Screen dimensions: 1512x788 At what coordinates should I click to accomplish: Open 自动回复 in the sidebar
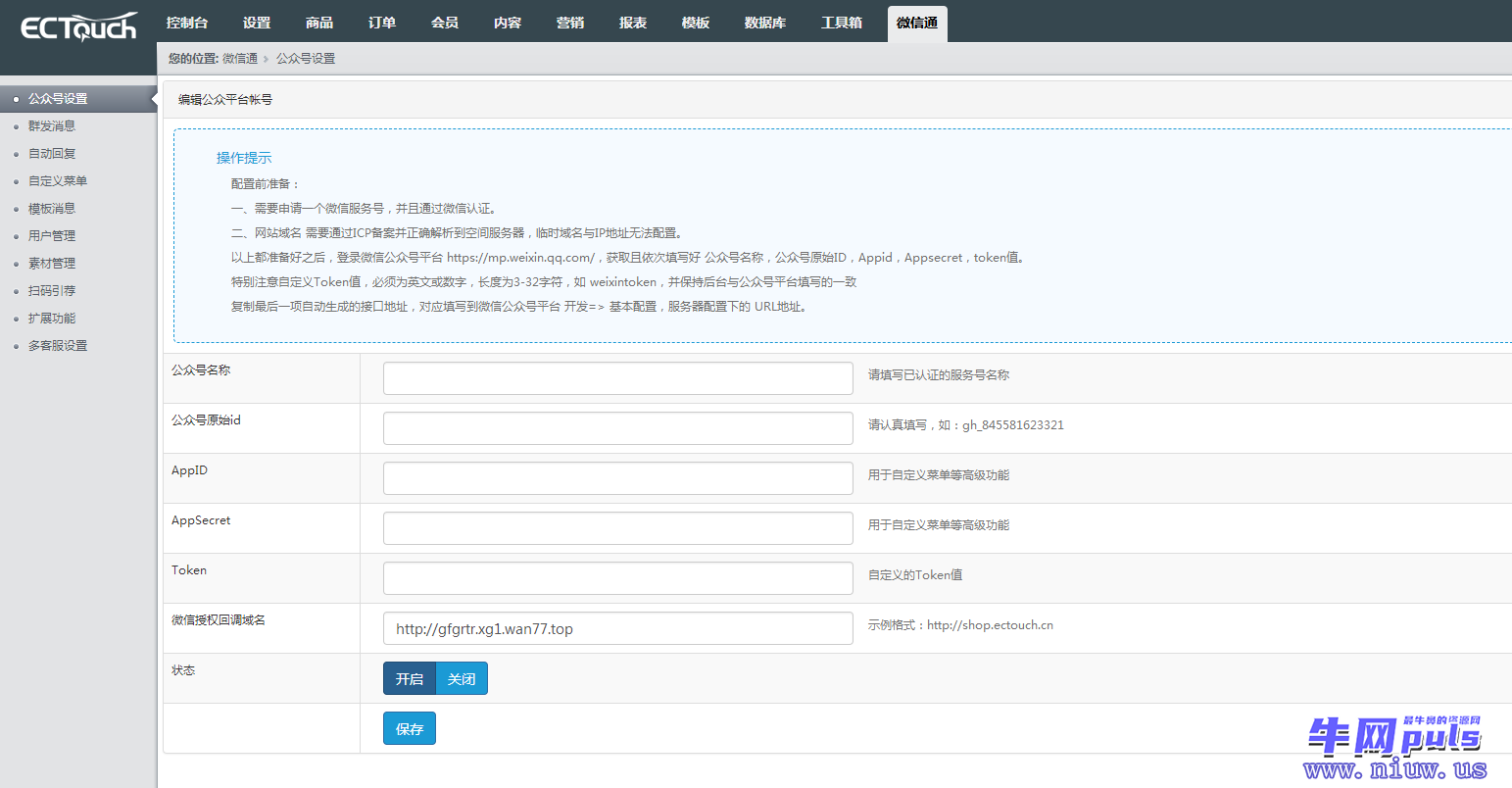tap(52, 154)
